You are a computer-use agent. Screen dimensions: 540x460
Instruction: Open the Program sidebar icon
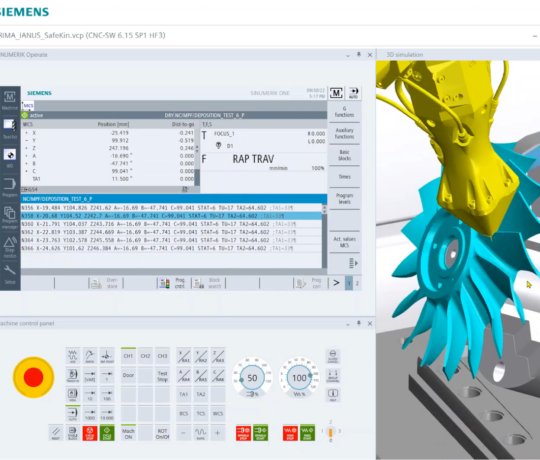click(x=10, y=187)
